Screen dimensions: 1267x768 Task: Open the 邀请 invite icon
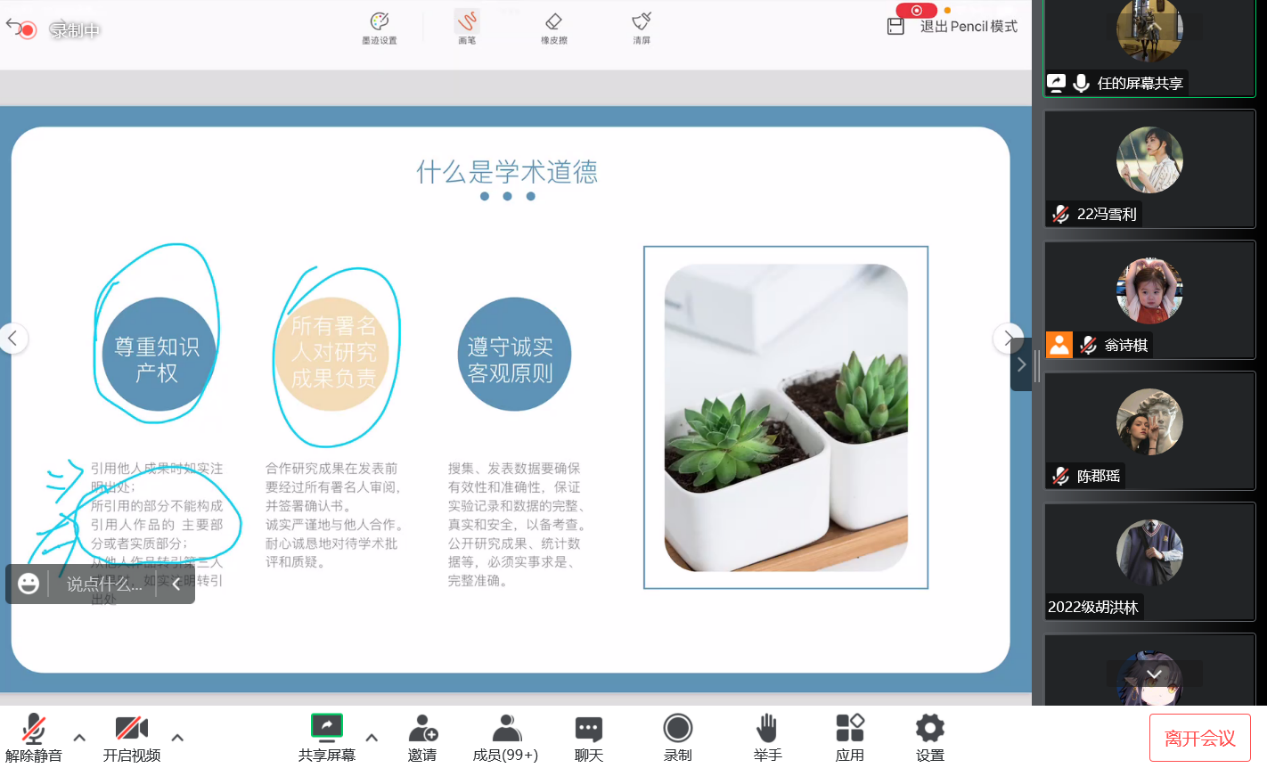pos(422,738)
